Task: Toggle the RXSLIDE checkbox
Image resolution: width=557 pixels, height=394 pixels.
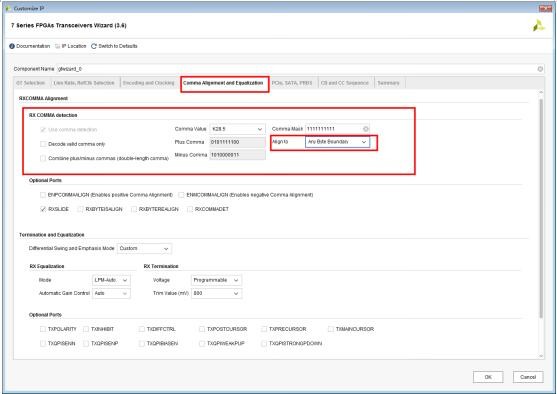Action: pyautogui.click(x=43, y=209)
